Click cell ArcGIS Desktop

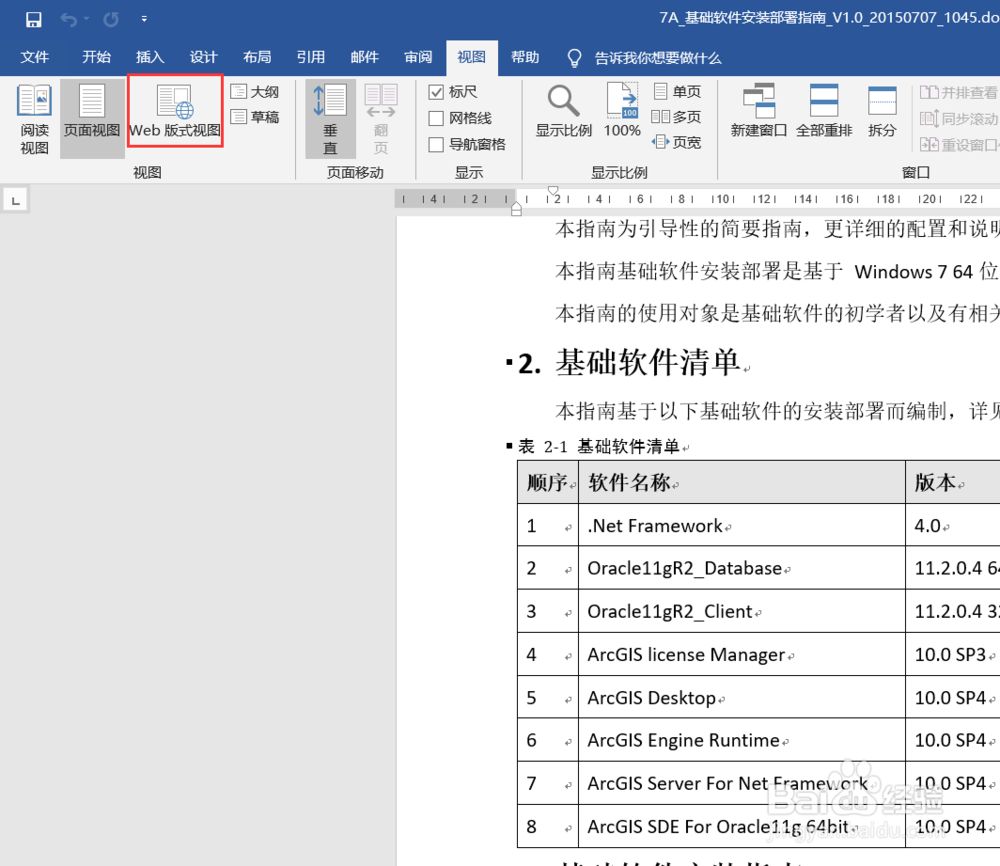742,698
